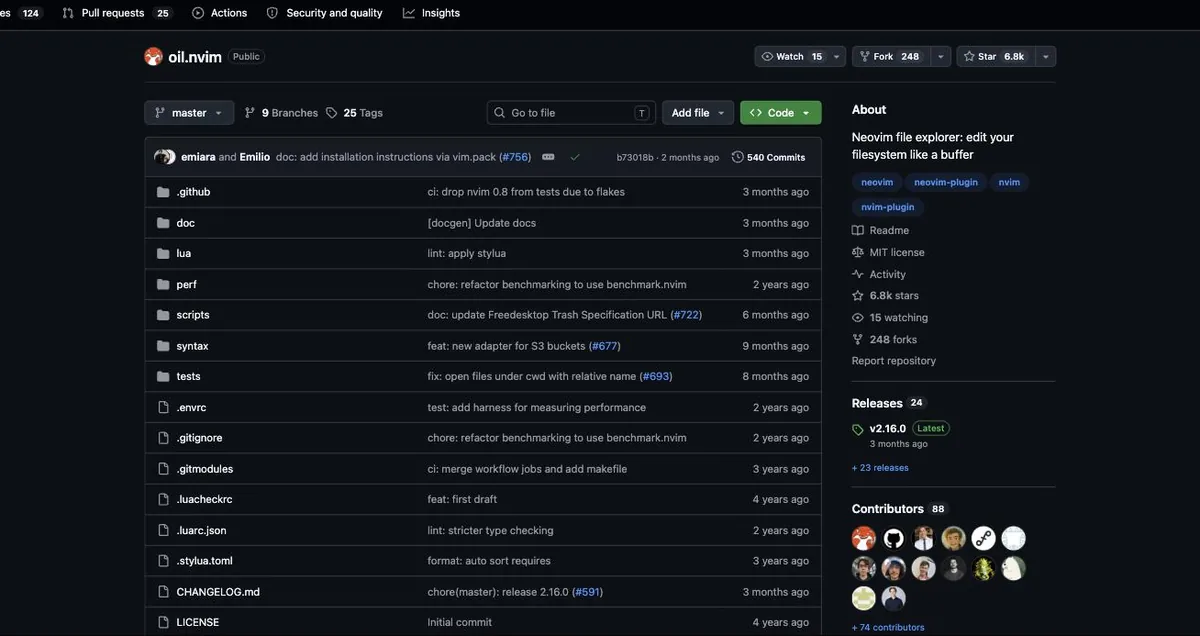Click the scale icon beside MIT license

pos(858,252)
